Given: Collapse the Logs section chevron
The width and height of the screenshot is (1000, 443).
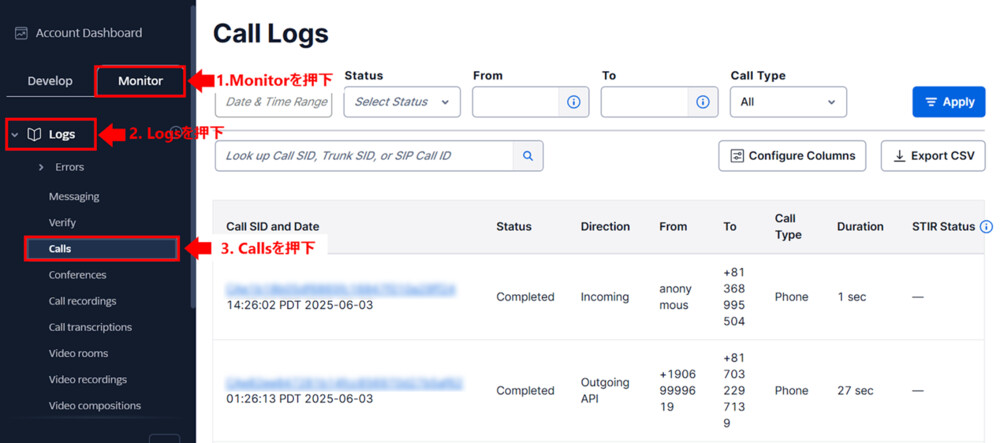Looking at the screenshot, I should pyautogui.click(x=15, y=134).
